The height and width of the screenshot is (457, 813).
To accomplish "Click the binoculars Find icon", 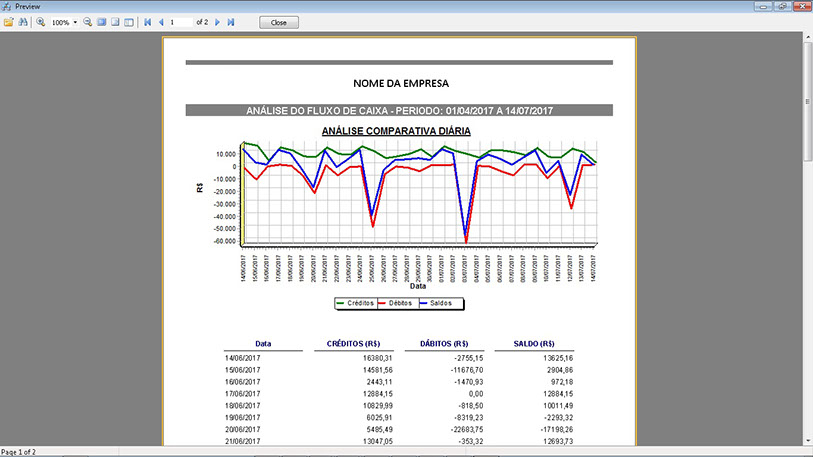I will coord(22,21).
